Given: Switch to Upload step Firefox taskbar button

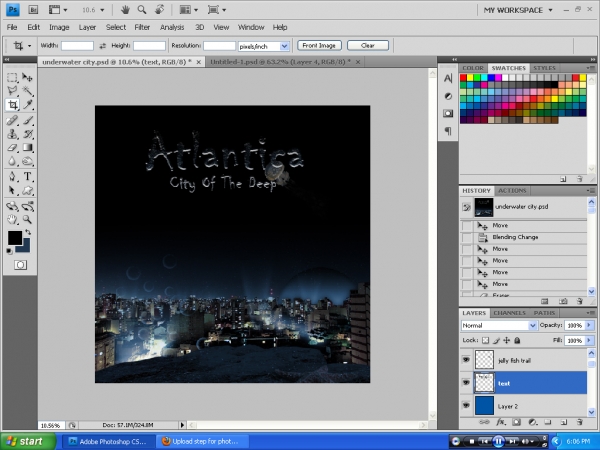Looking at the screenshot, I should tap(203, 441).
